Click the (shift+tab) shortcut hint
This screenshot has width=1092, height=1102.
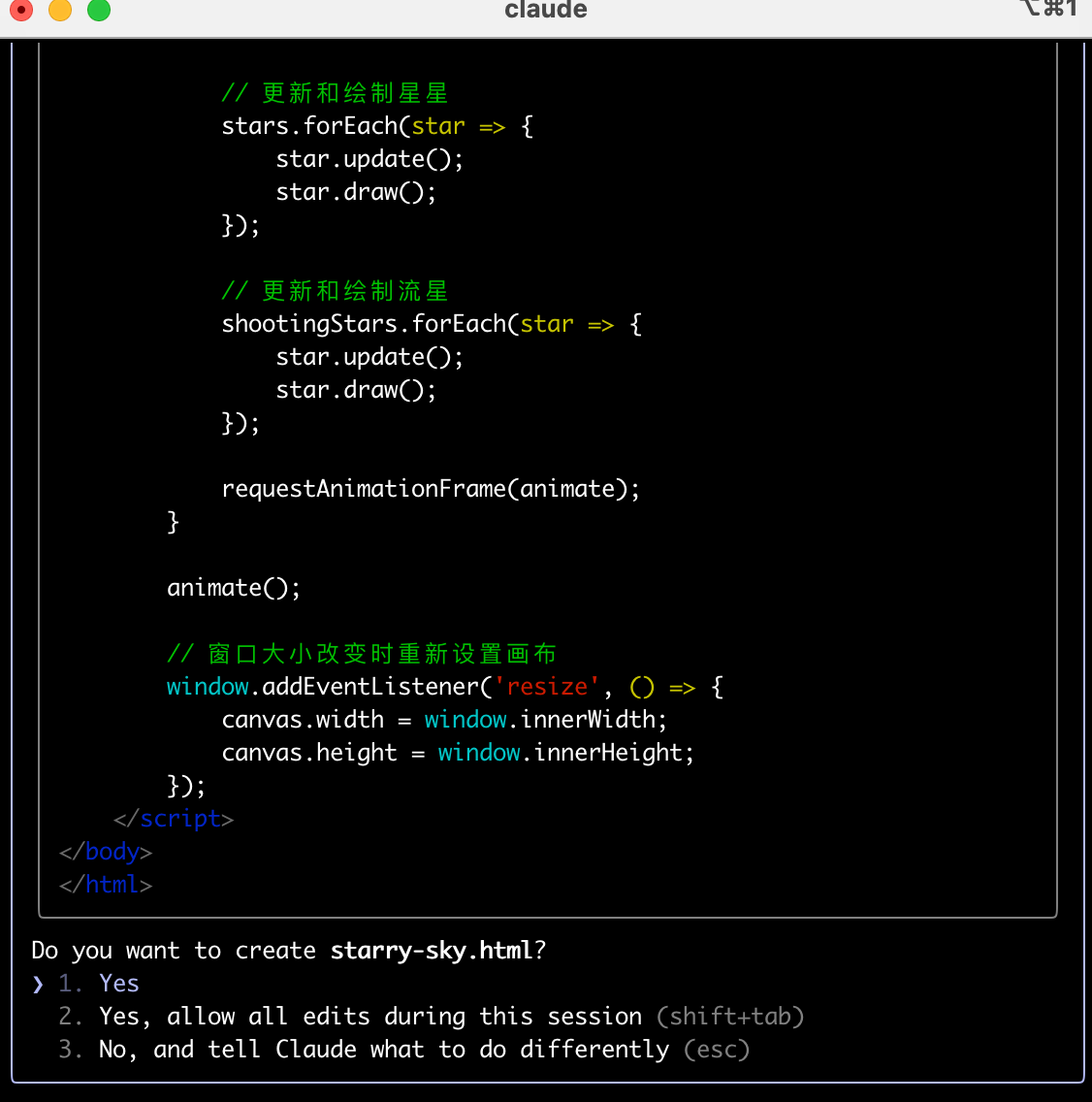click(730, 1017)
